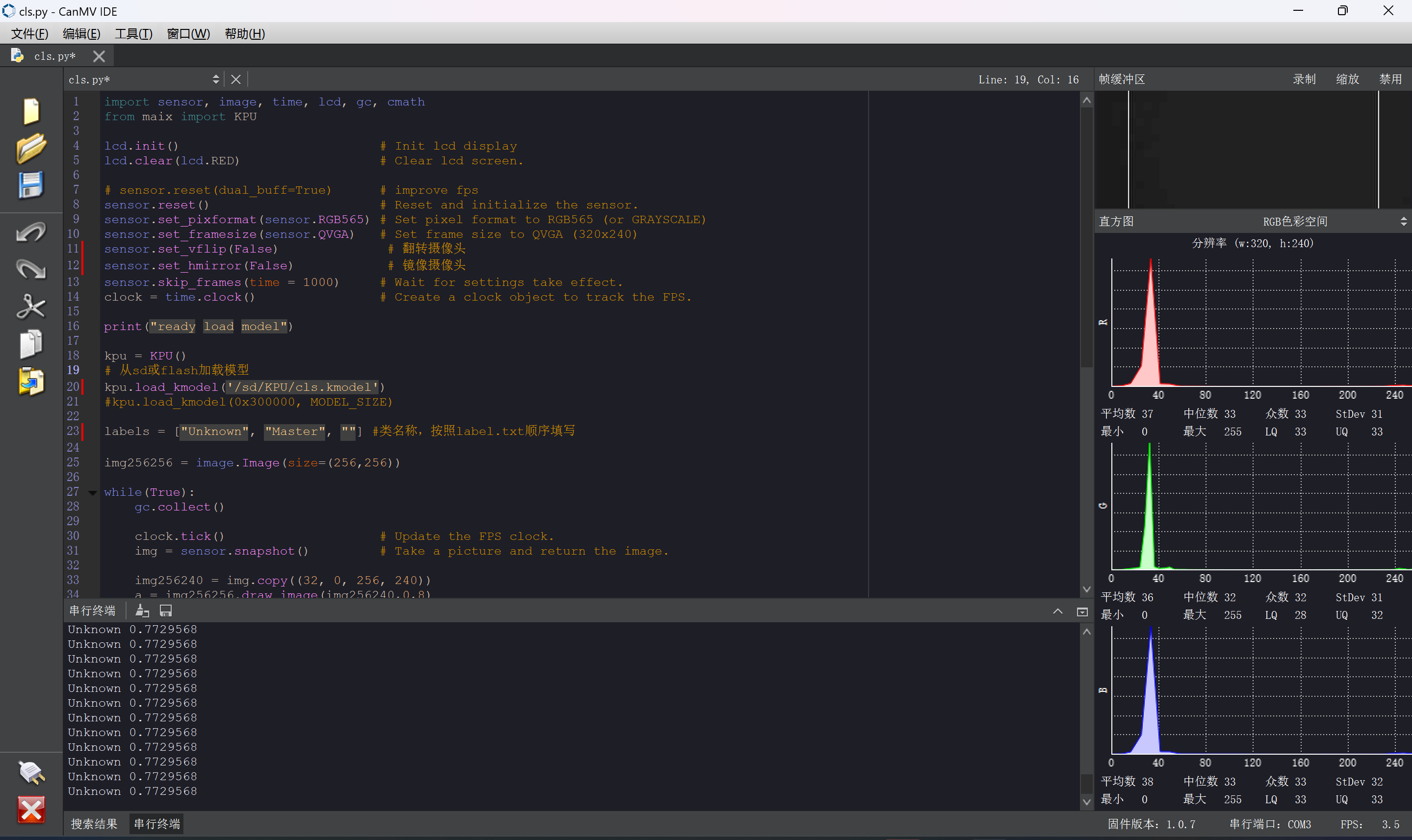Click the 分辨率 (w:320, h:240) text
The height and width of the screenshot is (840, 1412).
pyautogui.click(x=1252, y=243)
